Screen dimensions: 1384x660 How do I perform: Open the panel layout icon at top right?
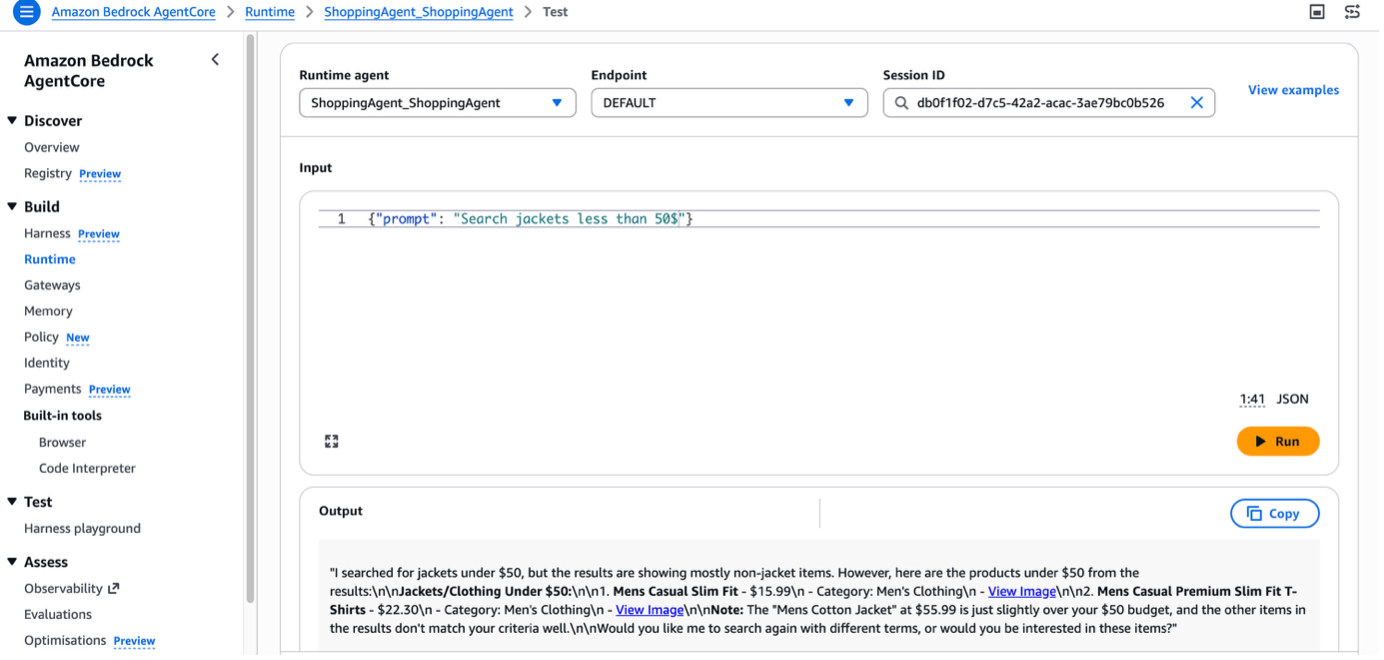1317,12
